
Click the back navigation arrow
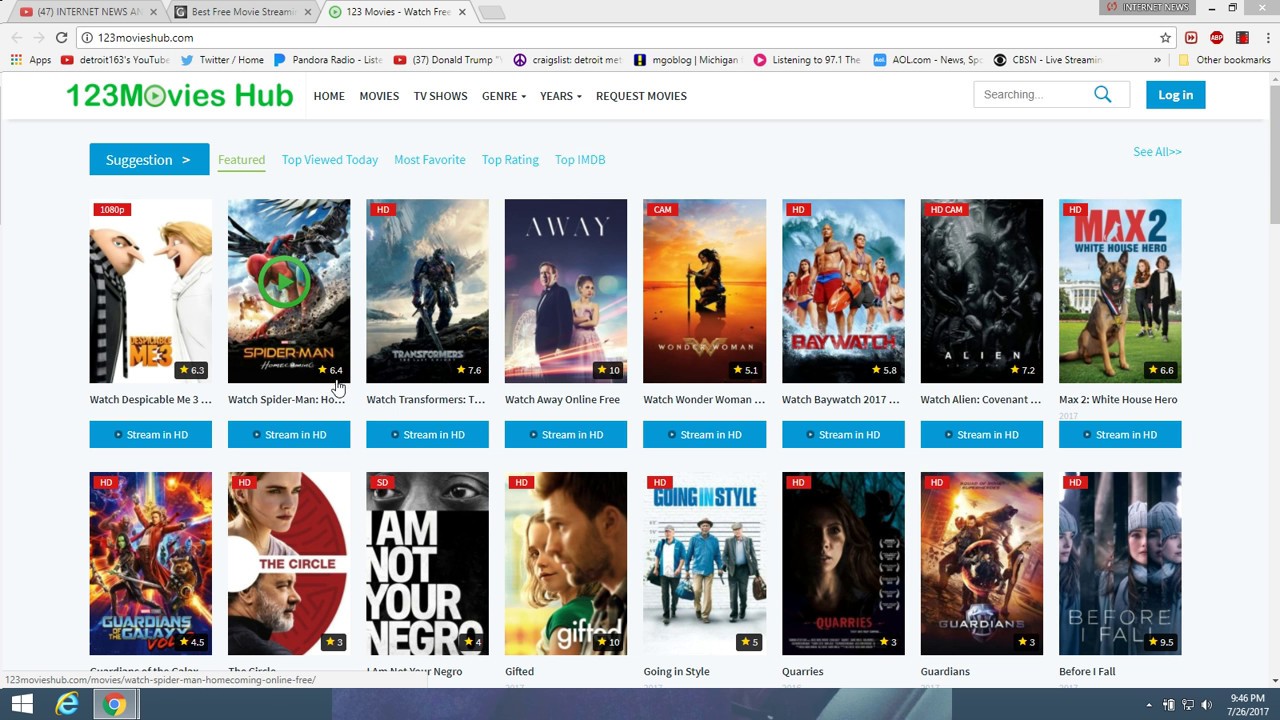(16, 37)
